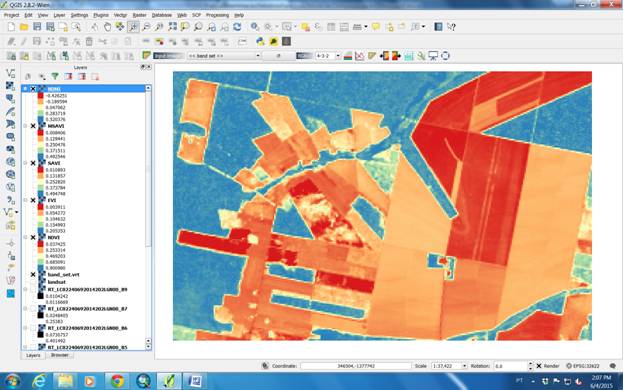Collapse the SAVI layer tree node

25,163
